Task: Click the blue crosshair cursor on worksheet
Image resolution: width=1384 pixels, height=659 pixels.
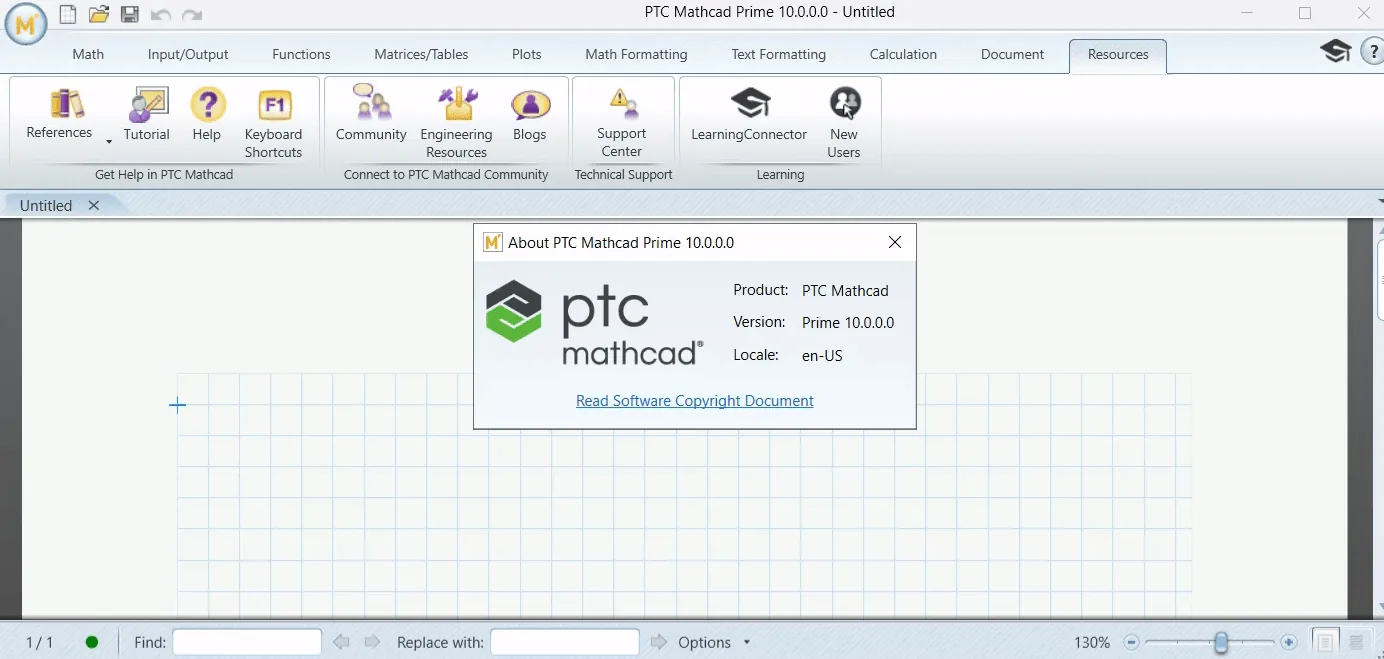Action: pyautogui.click(x=177, y=405)
